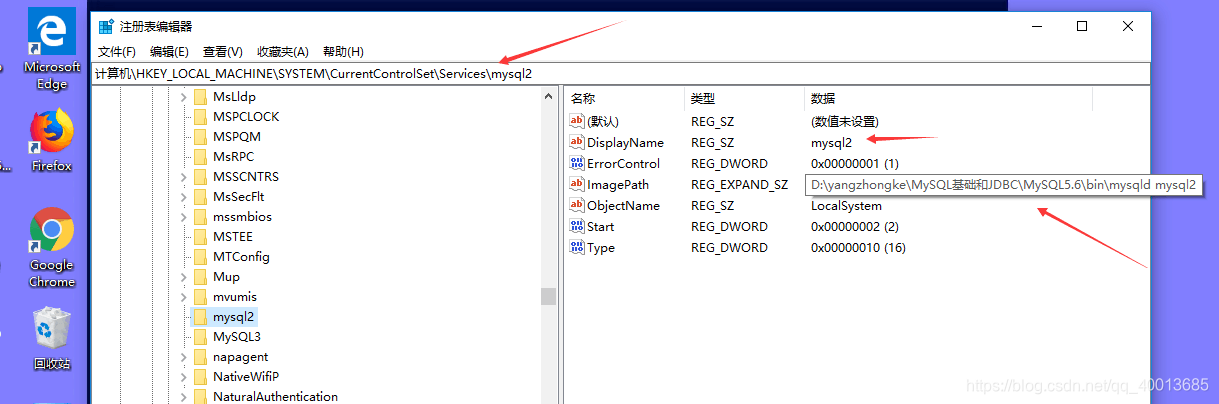This screenshot has width=1219, height=404.
Task: Click the (默认) string value icon
Action: pyautogui.click(x=576, y=121)
